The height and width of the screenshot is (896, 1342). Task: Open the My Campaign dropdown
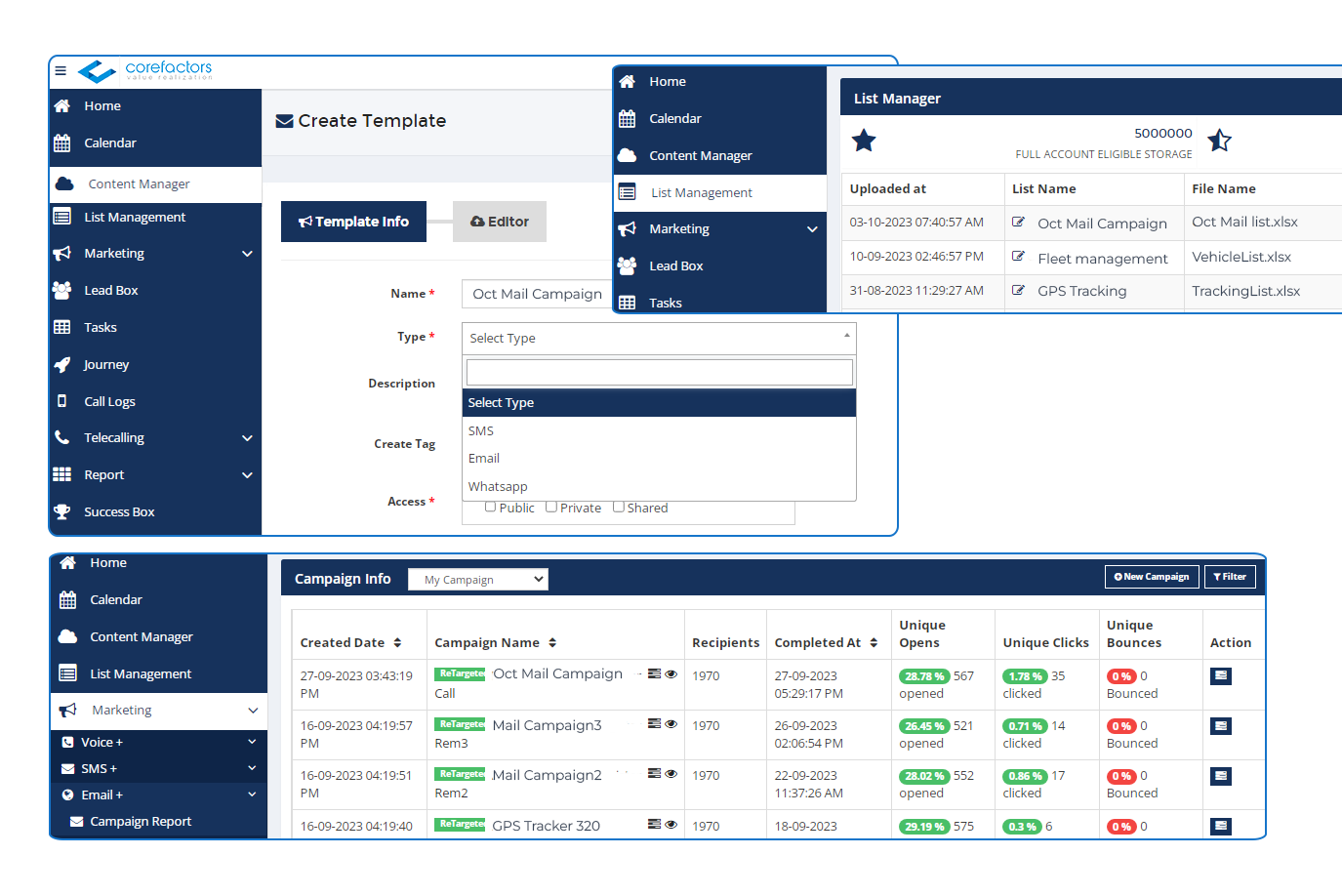tap(477, 579)
